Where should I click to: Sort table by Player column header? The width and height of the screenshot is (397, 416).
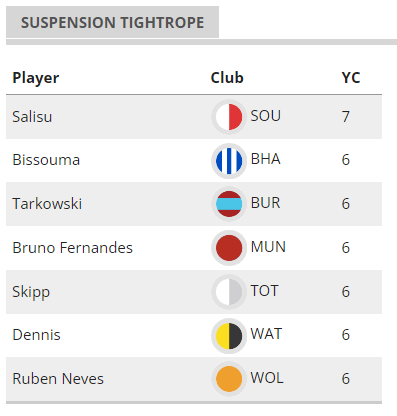36,78
